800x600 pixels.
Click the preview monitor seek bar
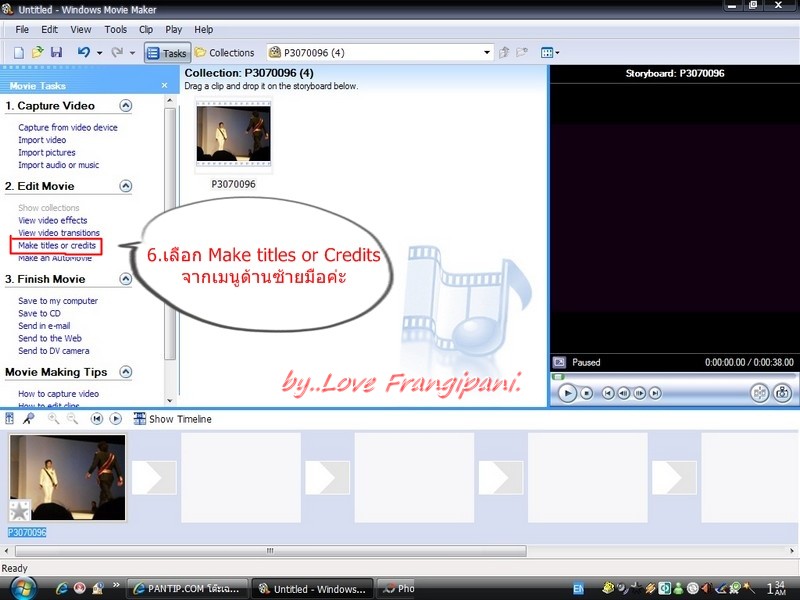[673, 377]
